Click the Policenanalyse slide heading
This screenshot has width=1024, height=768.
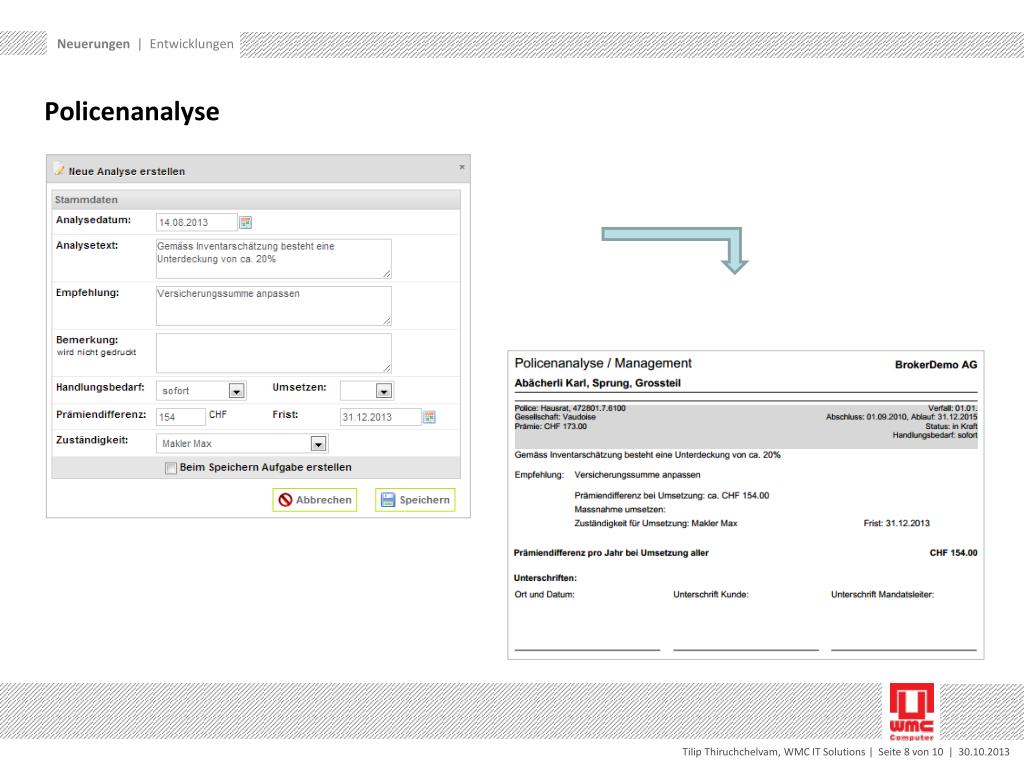pyautogui.click(x=132, y=111)
